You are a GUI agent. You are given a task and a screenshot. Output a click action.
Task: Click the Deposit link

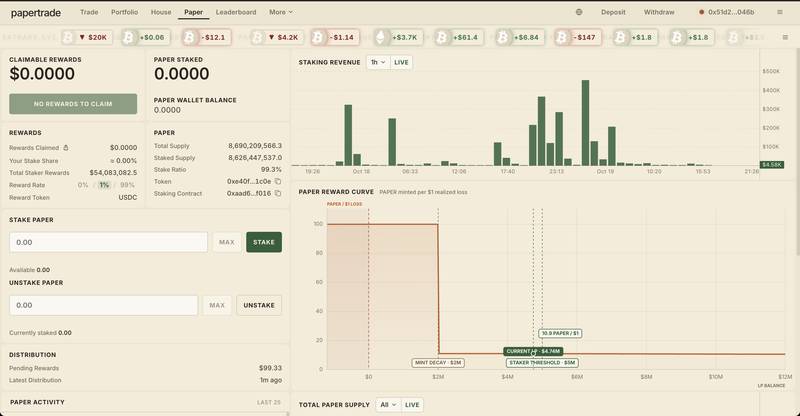[x=613, y=12]
